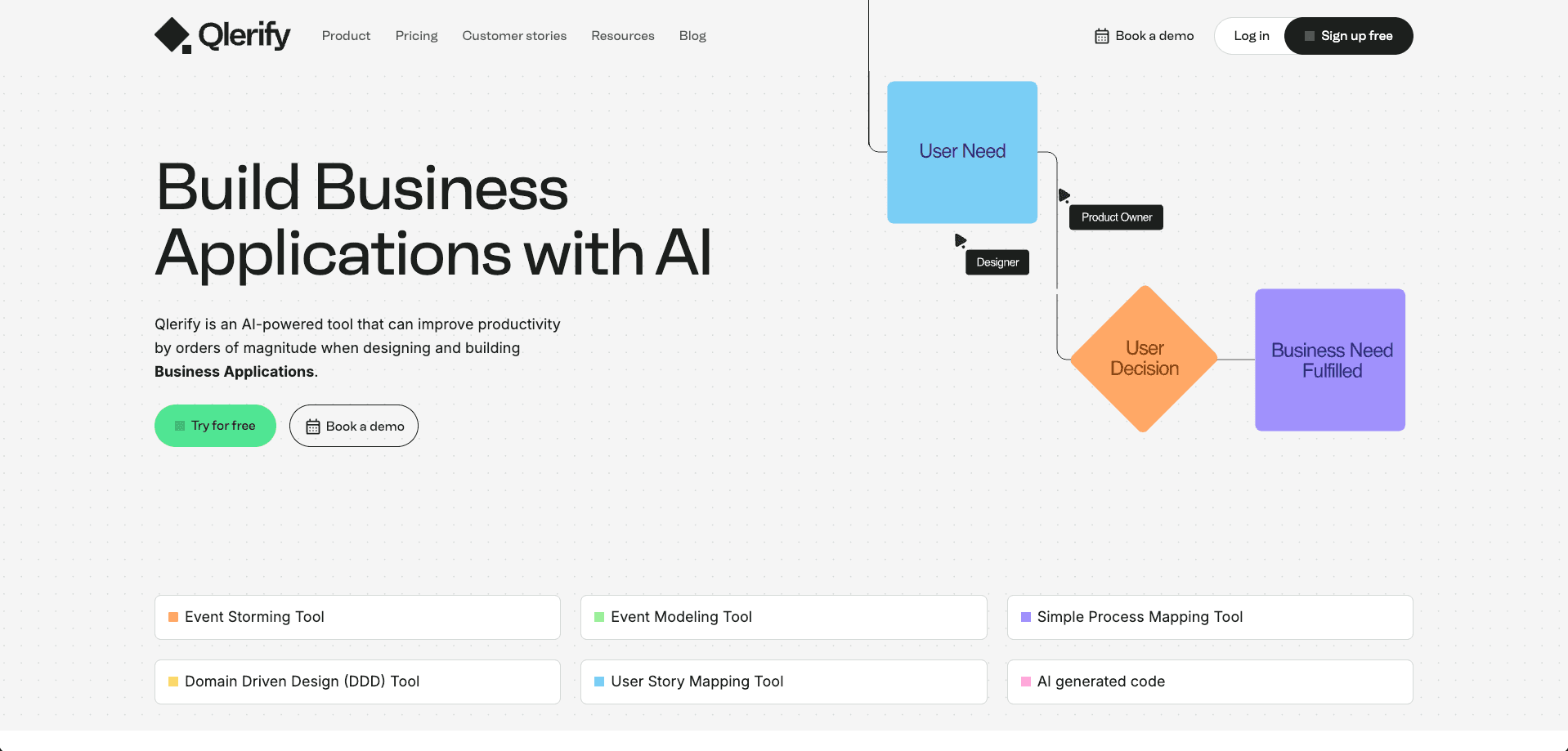
Task: Click the Try for free button
Action: [x=215, y=426]
